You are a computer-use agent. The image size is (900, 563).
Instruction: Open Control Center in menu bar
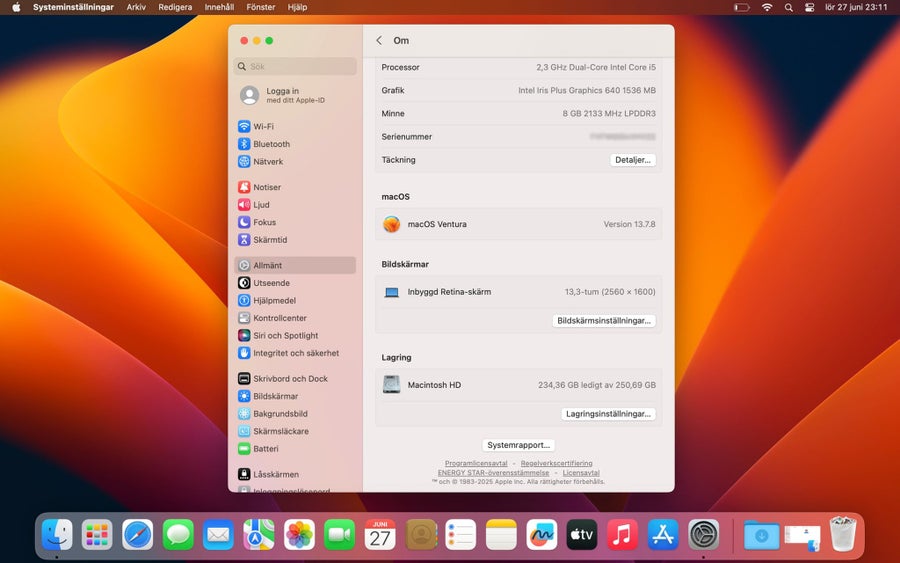click(809, 7)
